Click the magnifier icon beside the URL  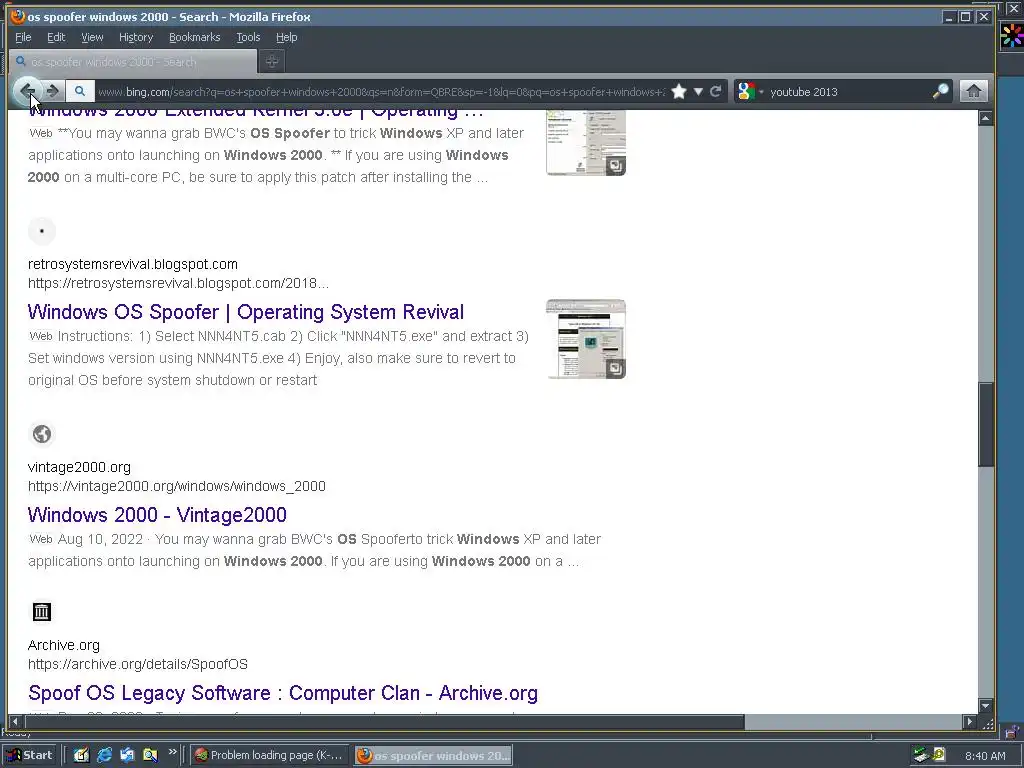pos(80,91)
